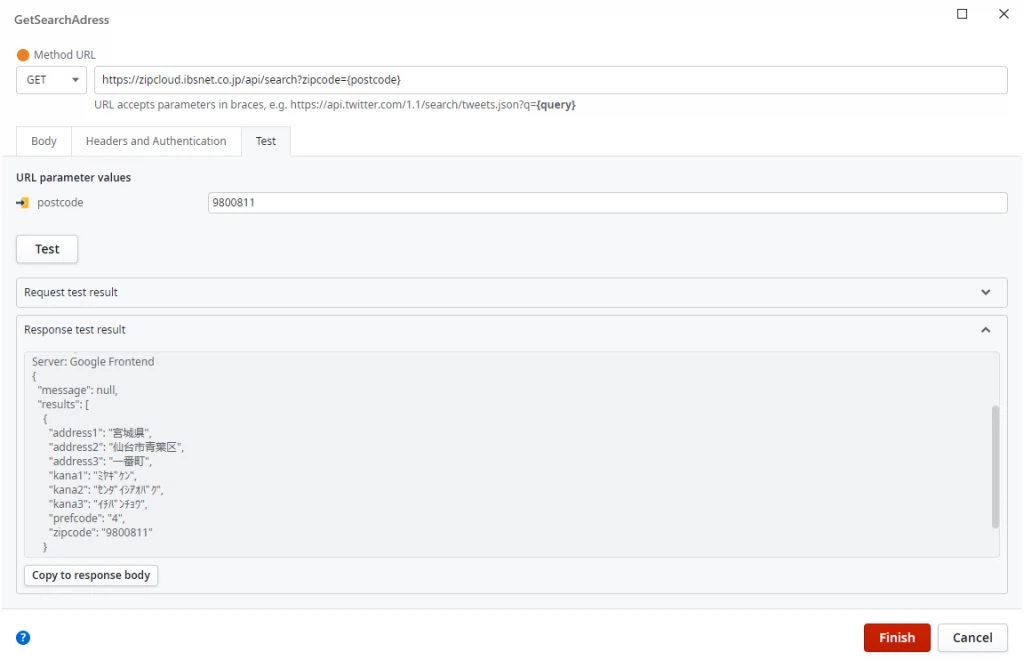Click the "Method URL" label
Screen dimensions: 1024x668
tap(65, 55)
